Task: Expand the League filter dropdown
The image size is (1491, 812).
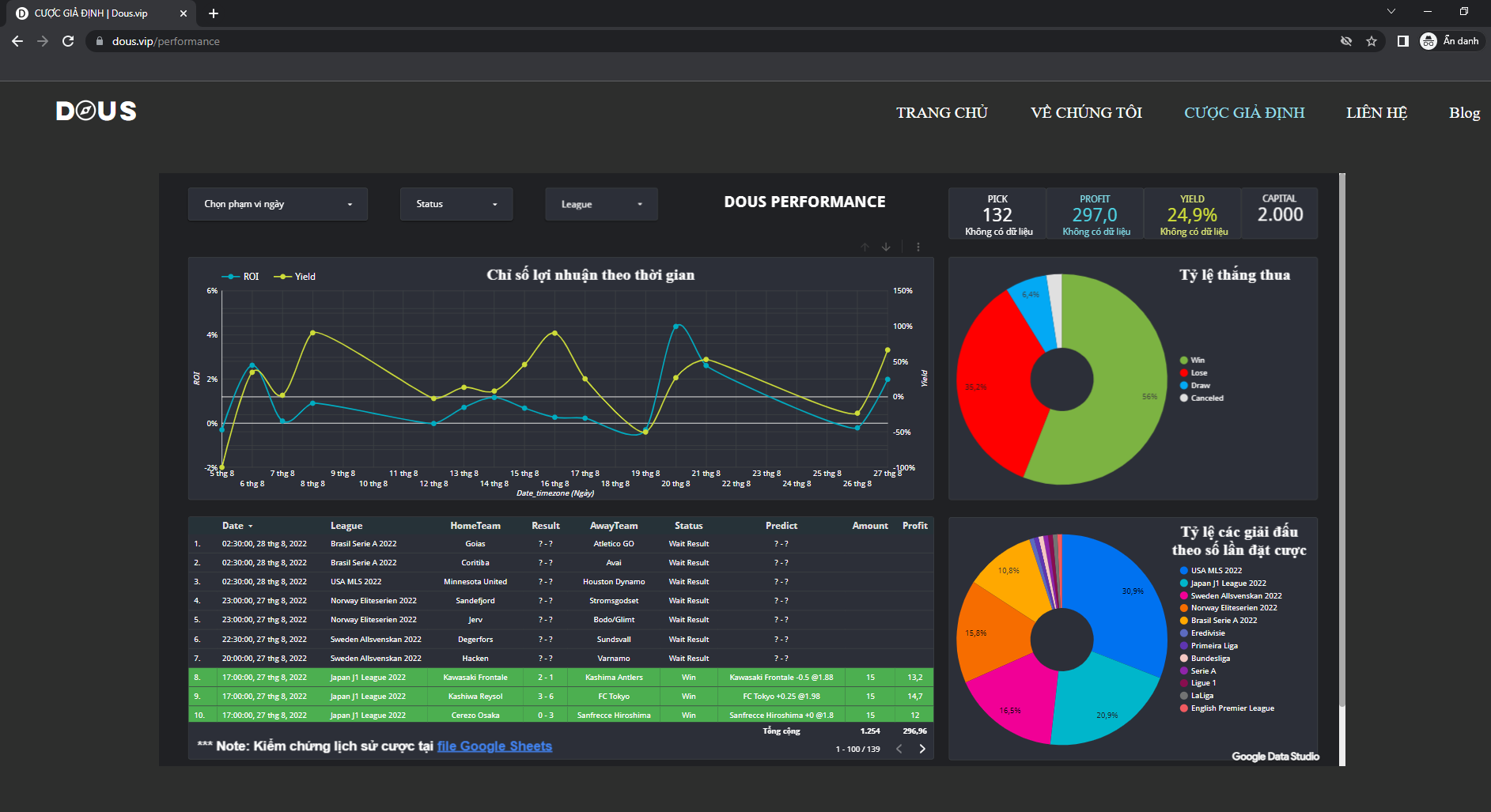Action: click(x=601, y=204)
